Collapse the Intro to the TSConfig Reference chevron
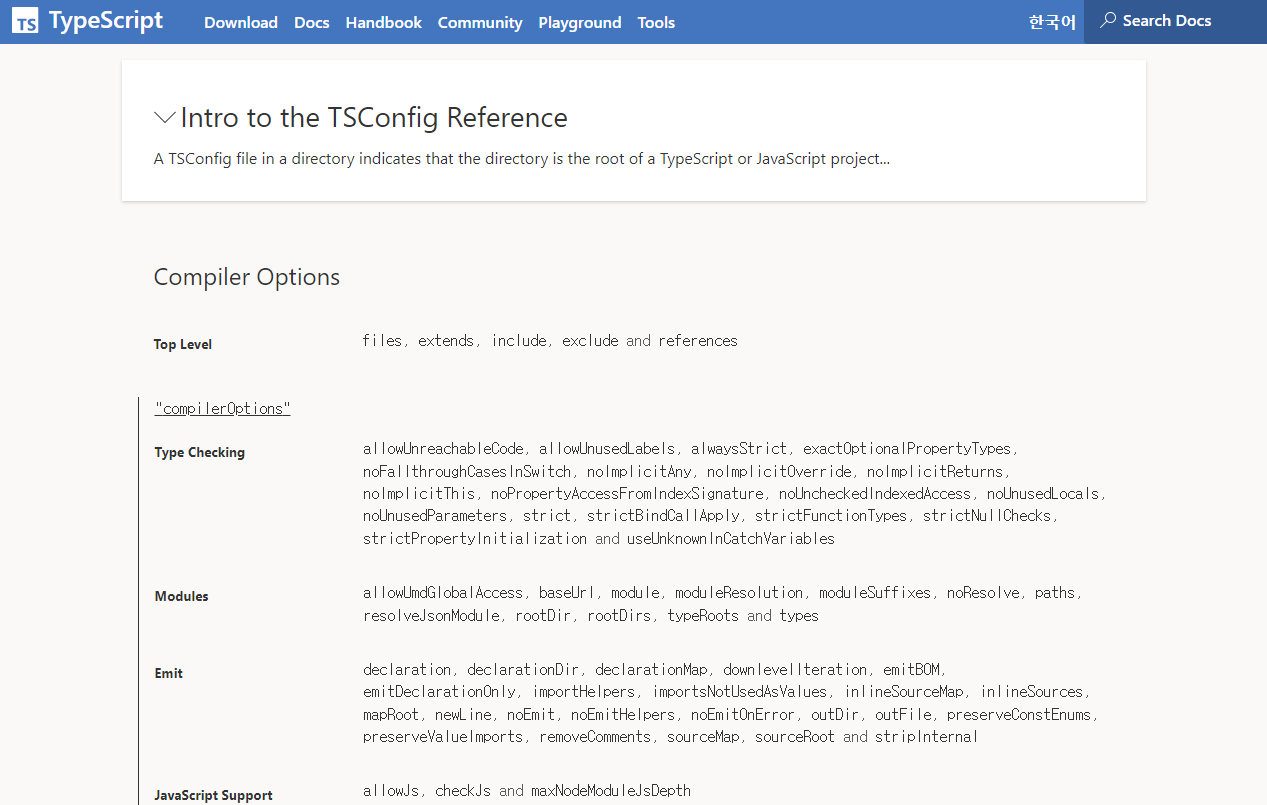The height and width of the screenshot is (805, 1267). click(x=165, y=118)
